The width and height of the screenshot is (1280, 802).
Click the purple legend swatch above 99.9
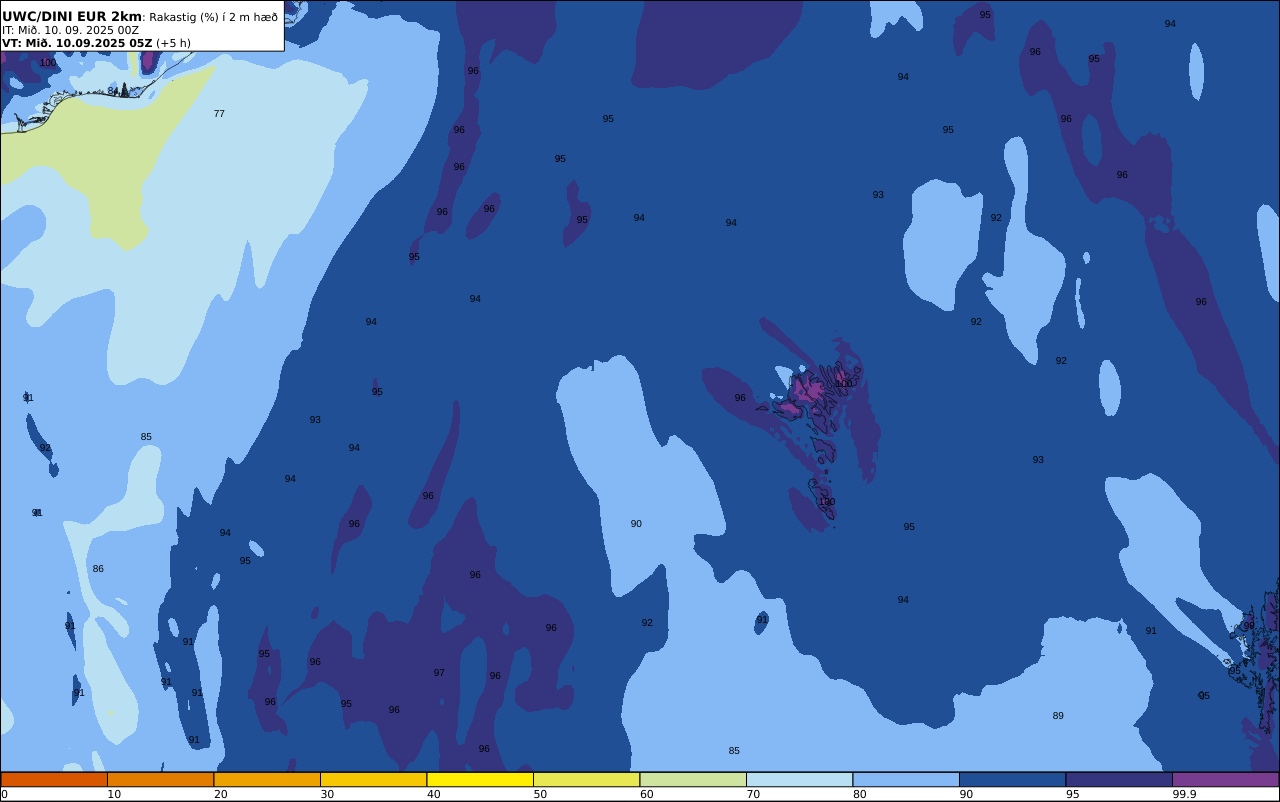pyautogui.click(x=1225, y=779)
